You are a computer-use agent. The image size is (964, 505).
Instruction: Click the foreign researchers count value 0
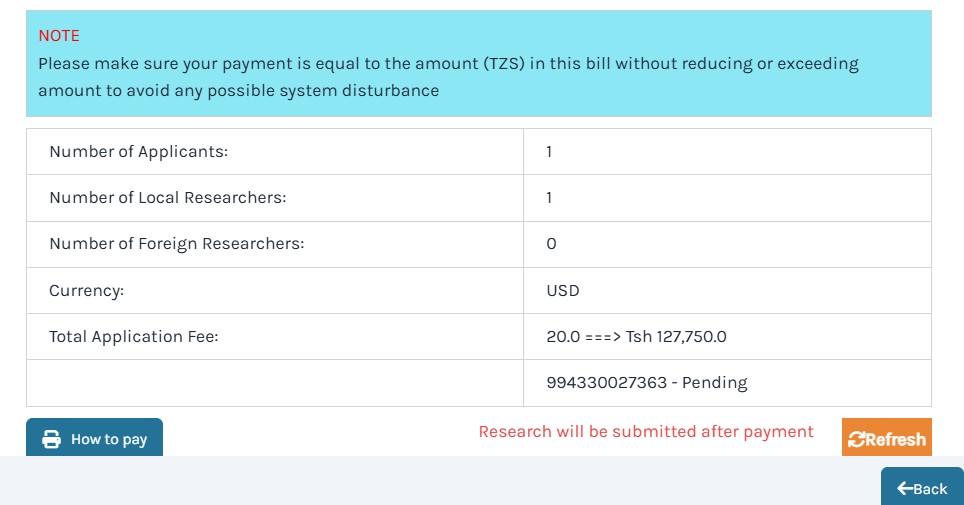(x=551, y=244)
